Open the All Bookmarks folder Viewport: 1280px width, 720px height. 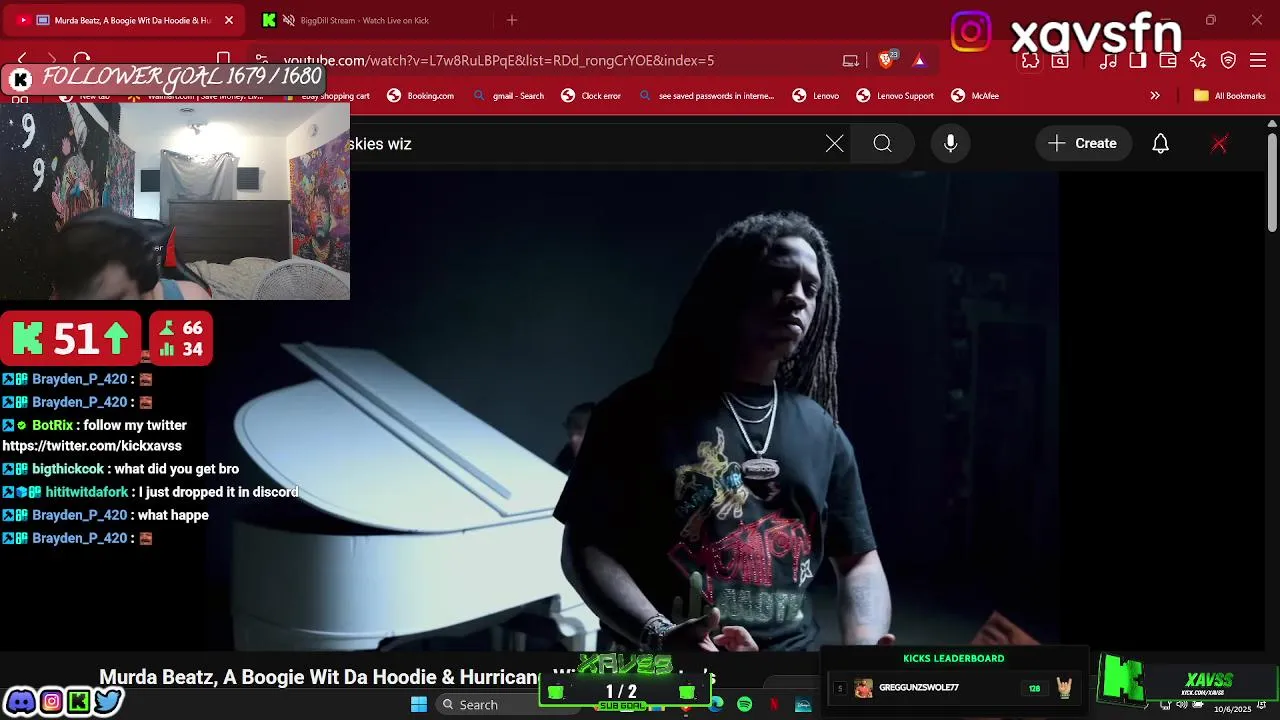tap(1230, 96)
